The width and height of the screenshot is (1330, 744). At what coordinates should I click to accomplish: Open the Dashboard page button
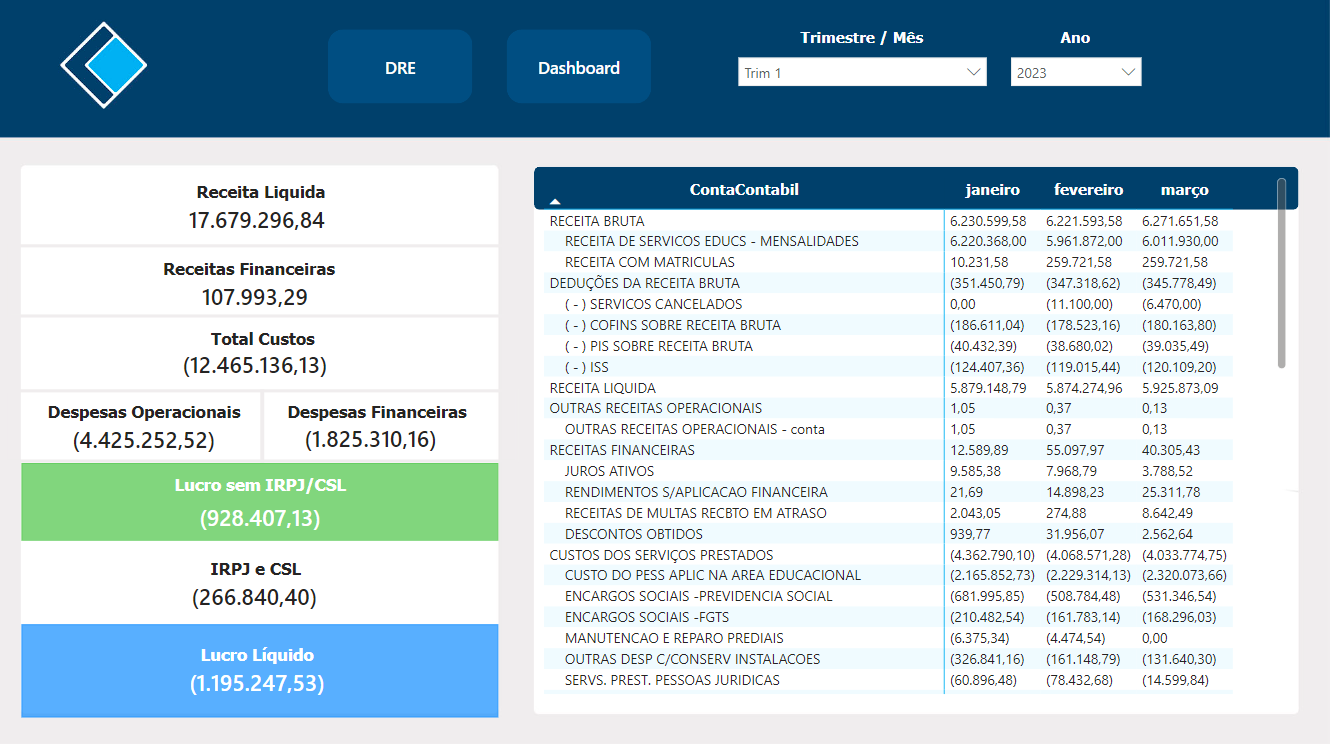pos(579,67)
